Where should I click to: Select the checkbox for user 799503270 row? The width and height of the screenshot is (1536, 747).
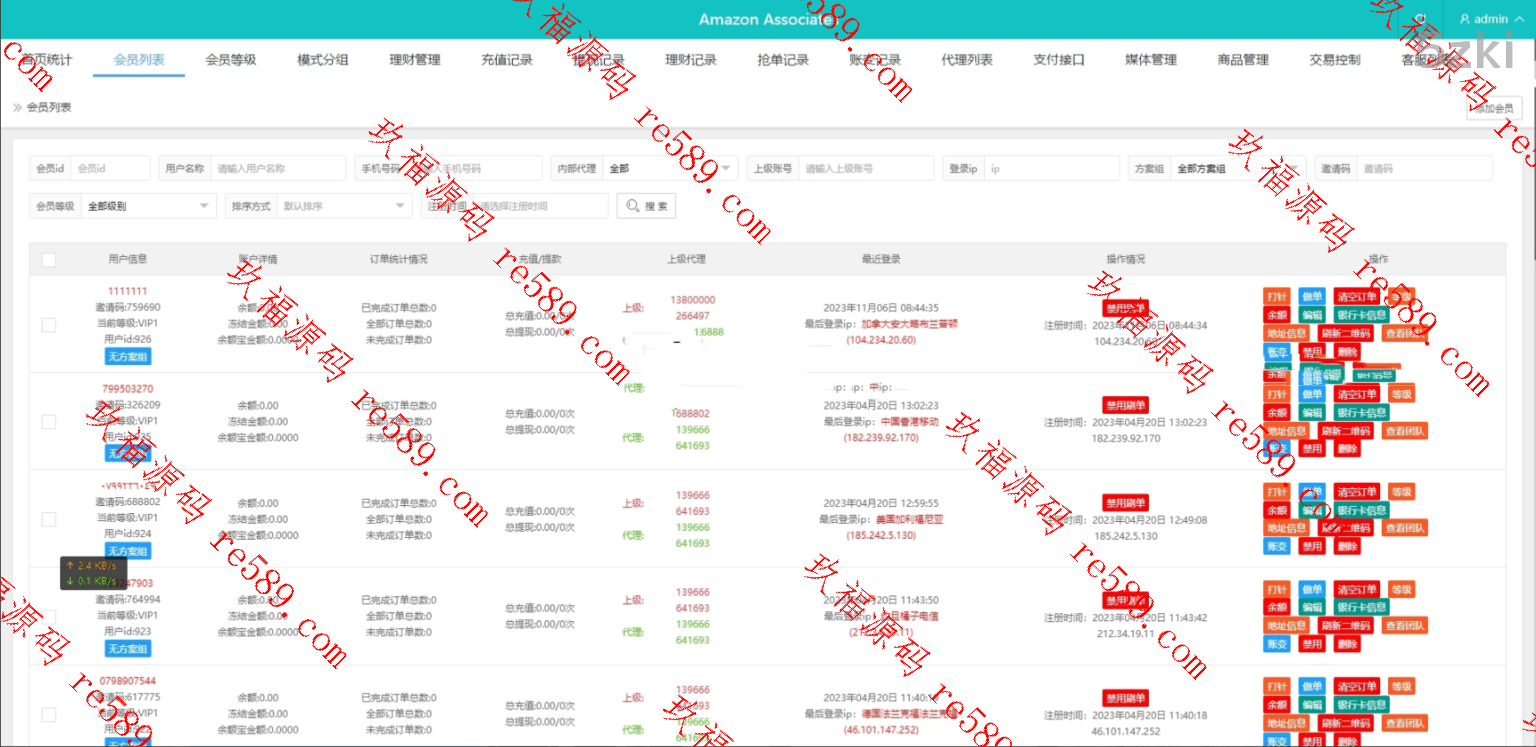click(49, 421)
